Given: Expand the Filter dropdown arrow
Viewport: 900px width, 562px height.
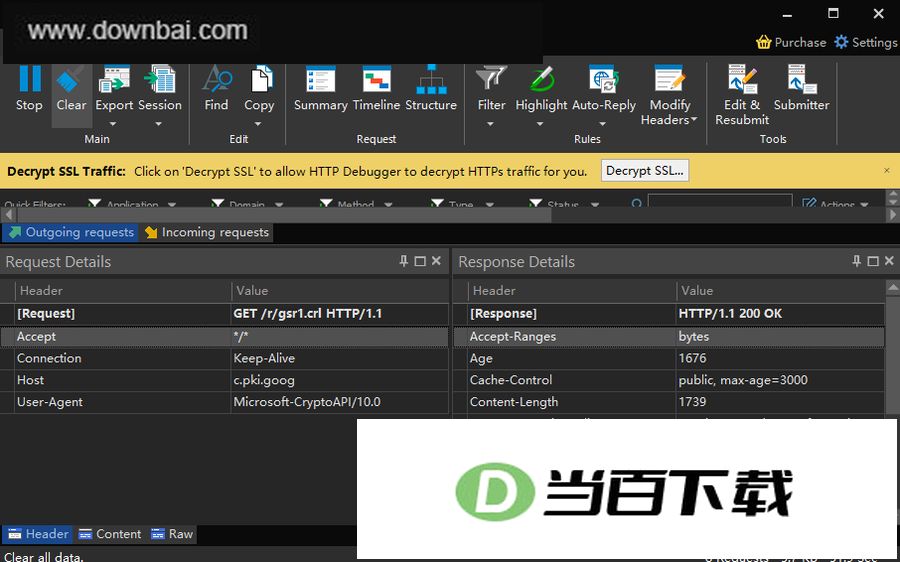Looking at the screenshot, I should tap(490, 123).
